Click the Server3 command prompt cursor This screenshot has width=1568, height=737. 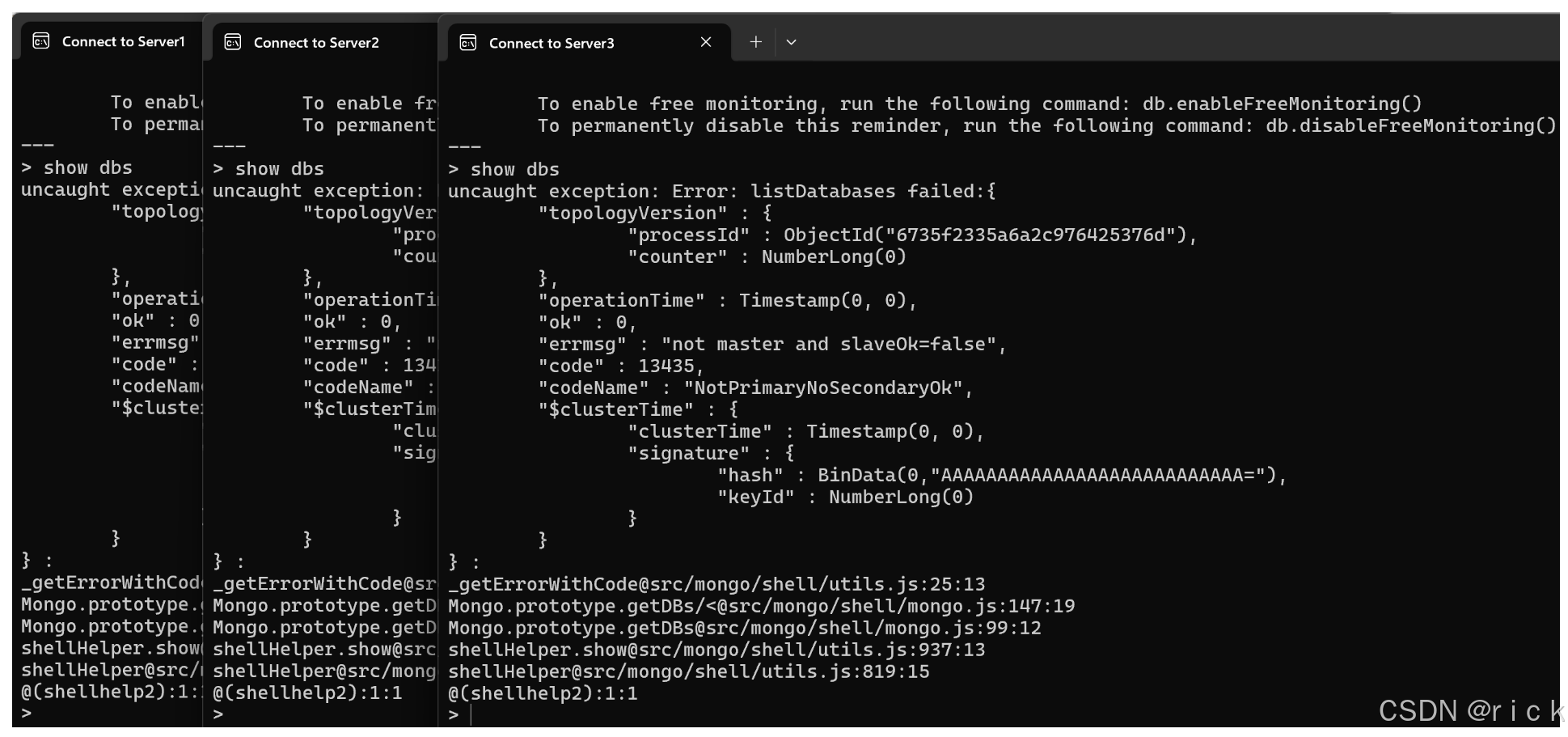point(471,715)
